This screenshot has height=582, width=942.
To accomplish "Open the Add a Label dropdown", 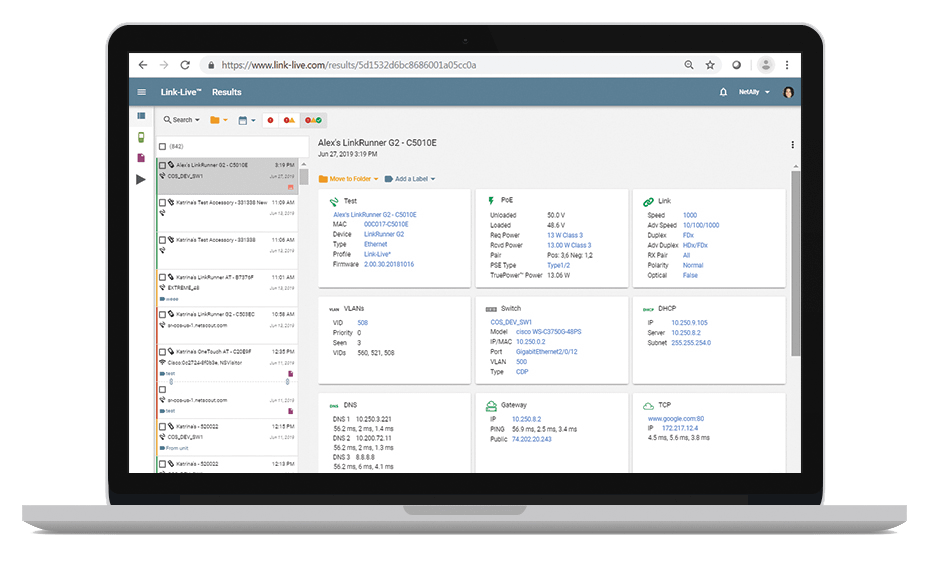I will pyautogui.click(x=409, y=177).
